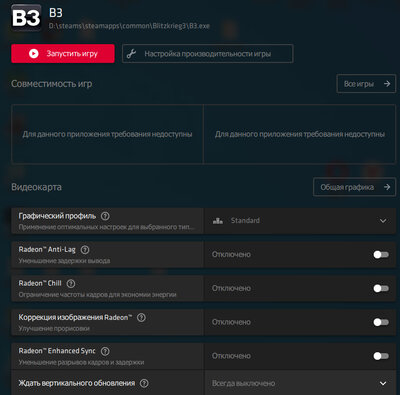This screenshot has width=400, height=395.
Task: Open help for Коррекция изображения Radeon
Action: pos(141,317)
